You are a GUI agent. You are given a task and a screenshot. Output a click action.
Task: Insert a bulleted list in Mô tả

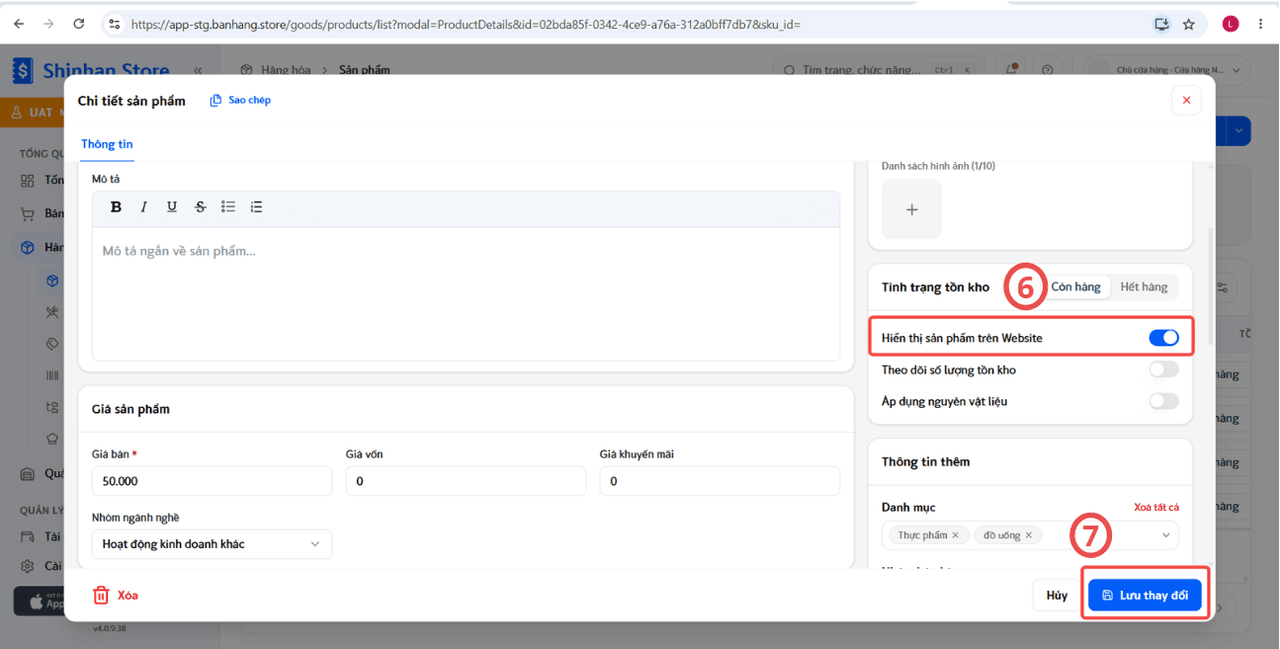click(228, 207)
